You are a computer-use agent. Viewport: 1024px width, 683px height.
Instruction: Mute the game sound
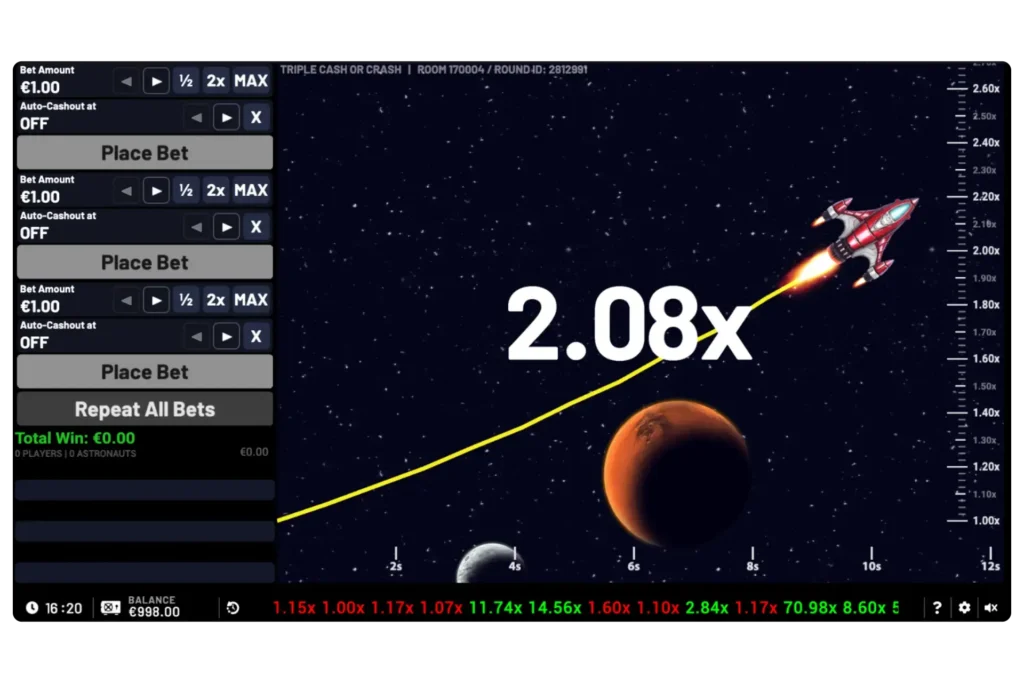pos(991,607)
